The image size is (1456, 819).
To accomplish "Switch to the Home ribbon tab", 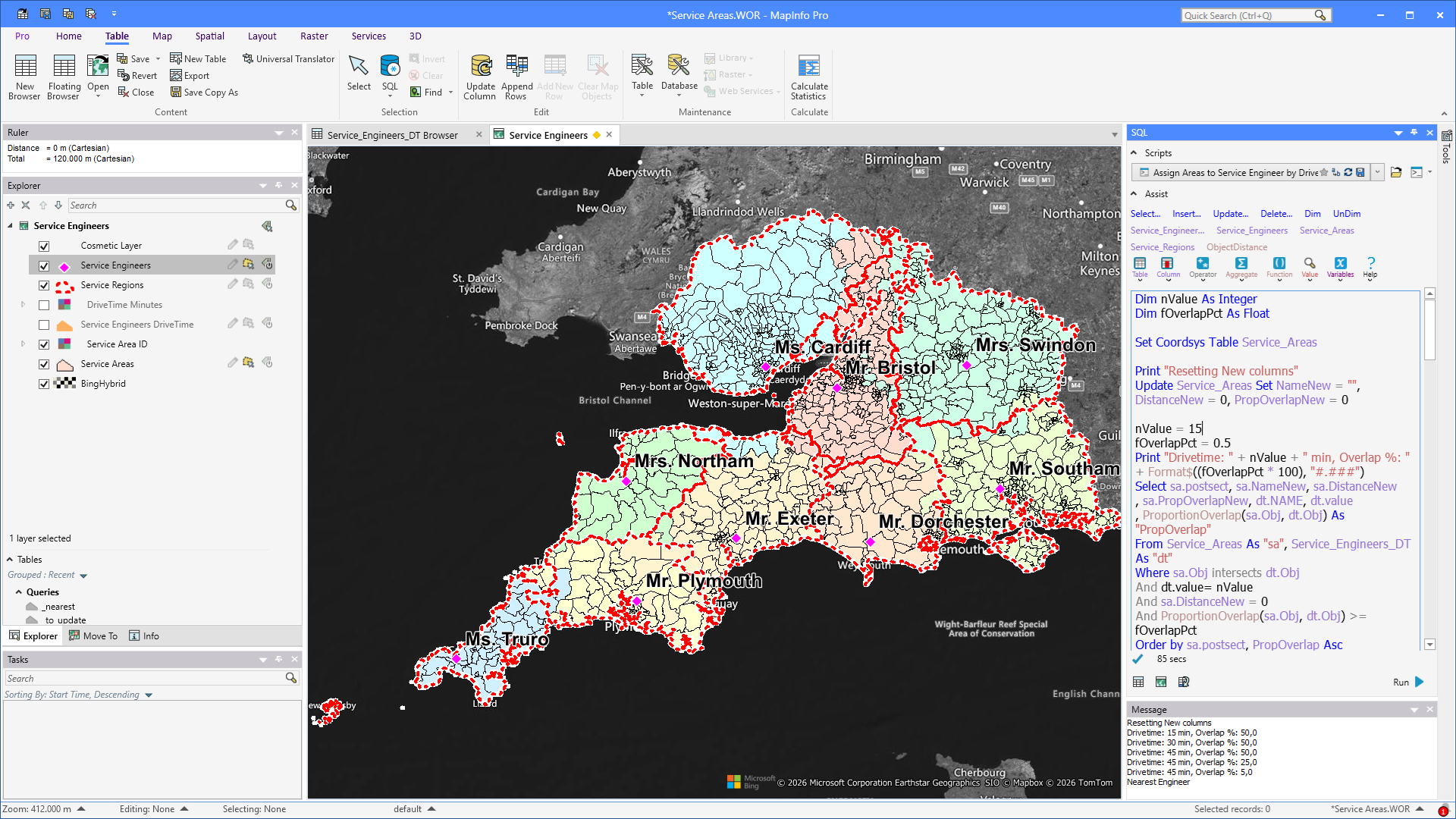I will (x=69, y=36).
